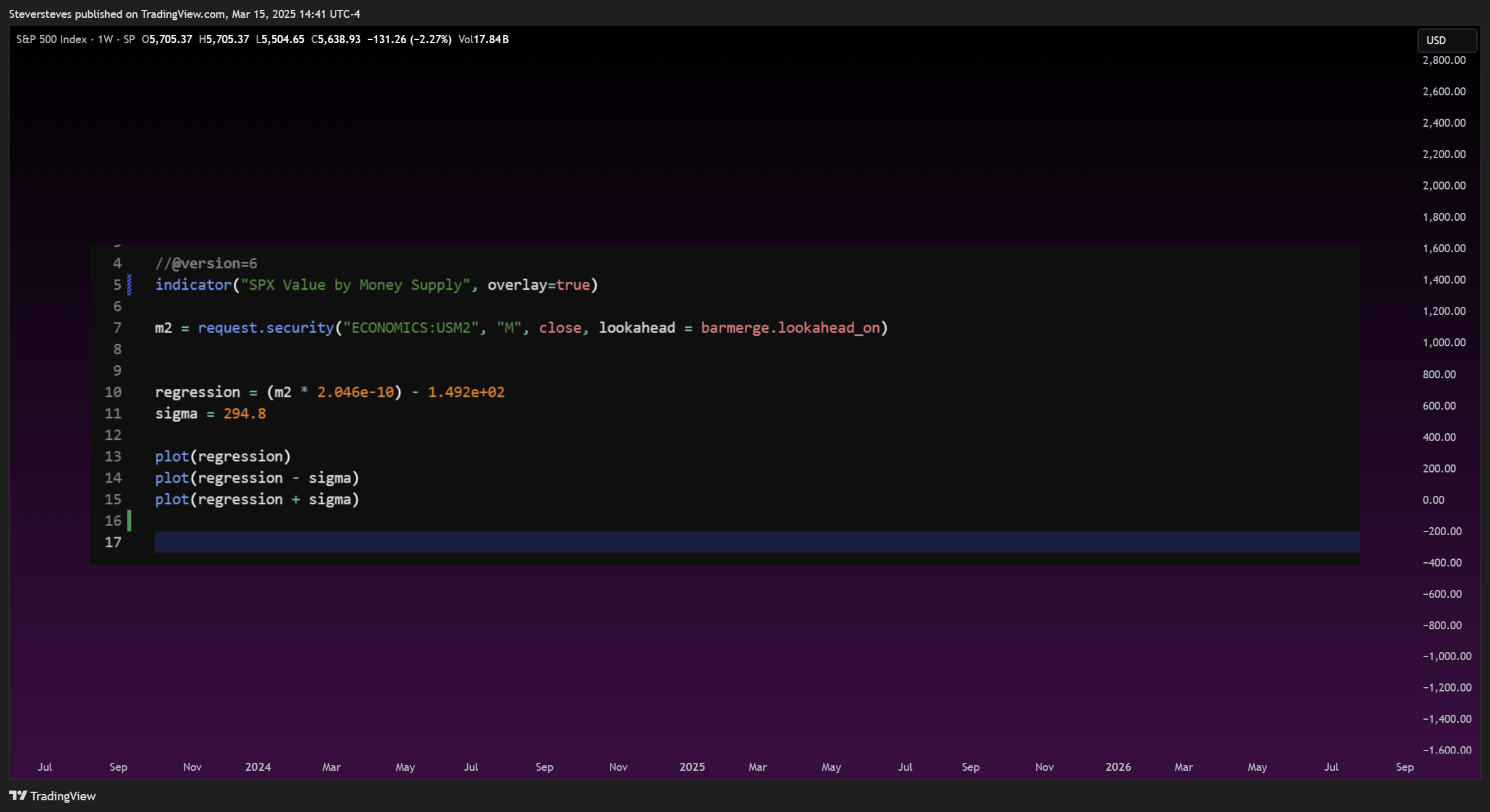1490x812 pixels.
Task: Click the high value H5,705.37
Action: (224, 39)
